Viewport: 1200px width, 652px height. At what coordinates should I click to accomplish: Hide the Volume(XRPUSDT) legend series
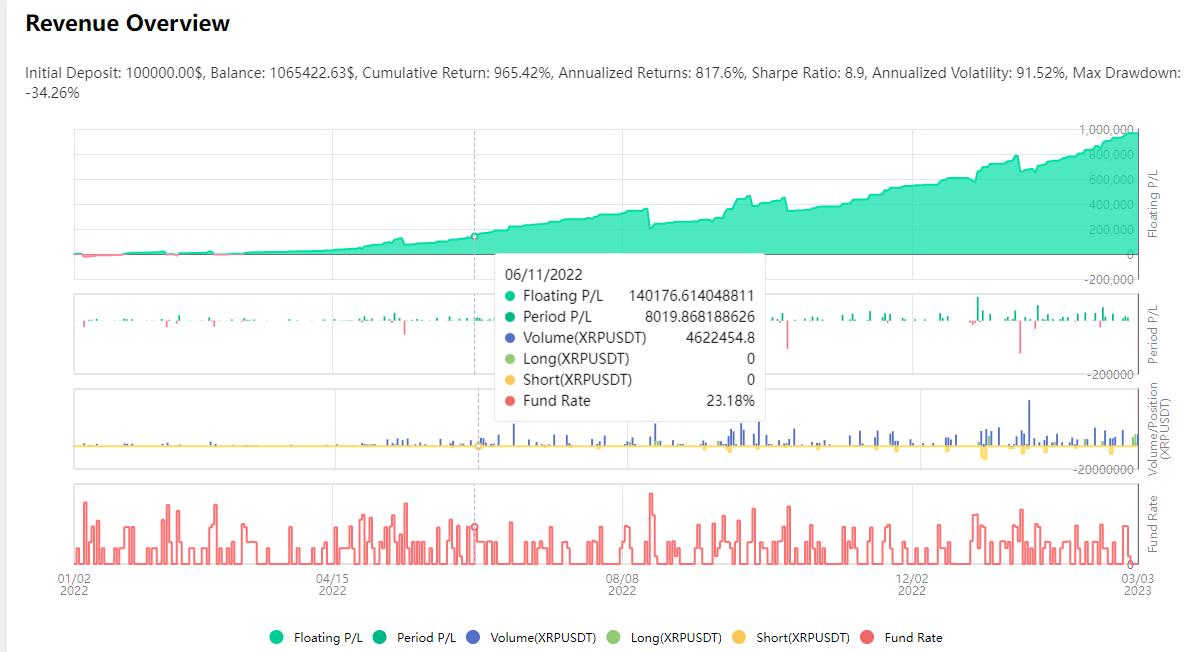(x=532, y=637)
